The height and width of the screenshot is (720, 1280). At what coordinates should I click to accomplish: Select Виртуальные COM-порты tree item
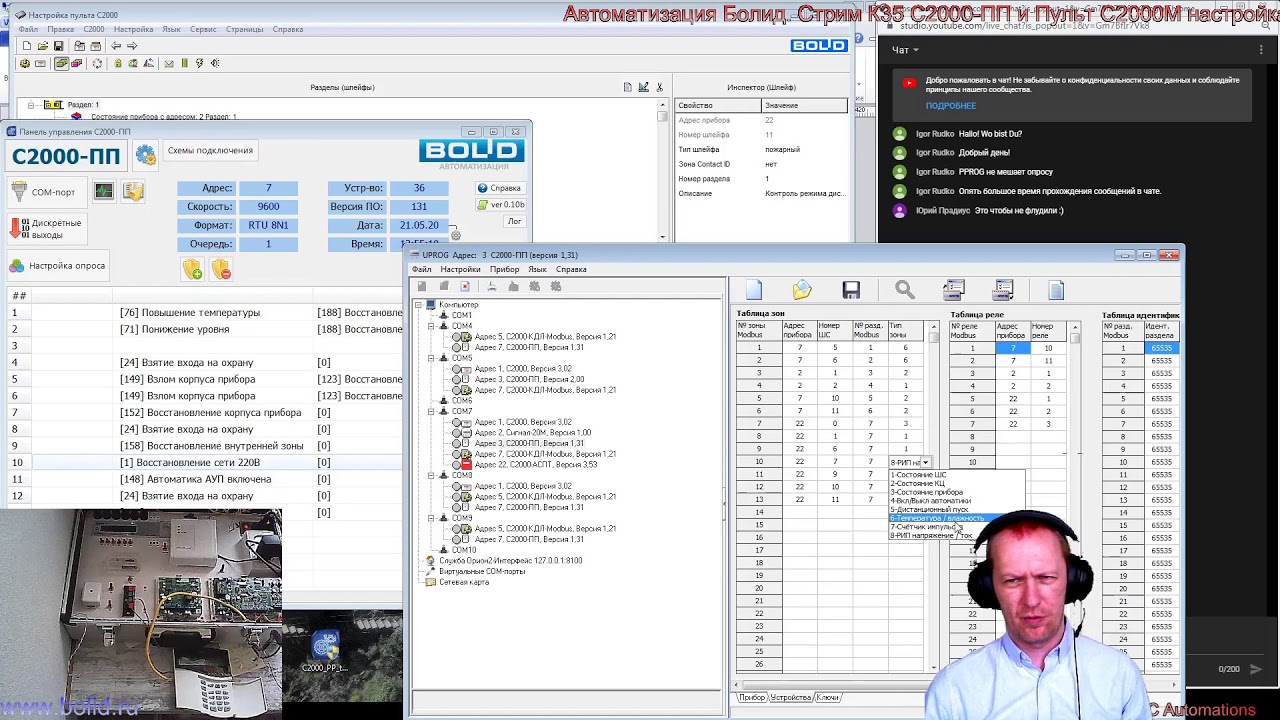pyautogui.click(x=482, y=571)
